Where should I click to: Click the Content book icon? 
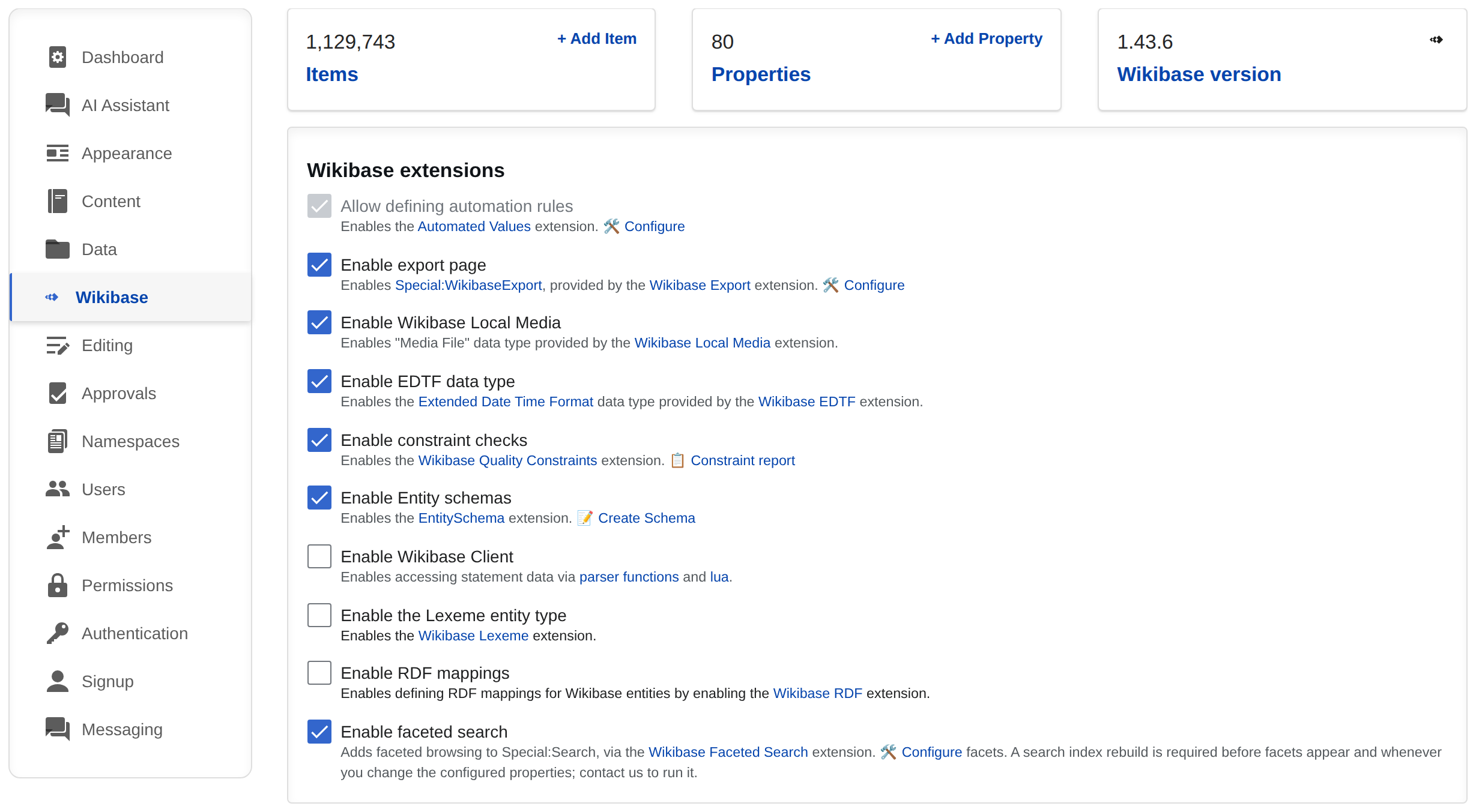tap(58, 201)
